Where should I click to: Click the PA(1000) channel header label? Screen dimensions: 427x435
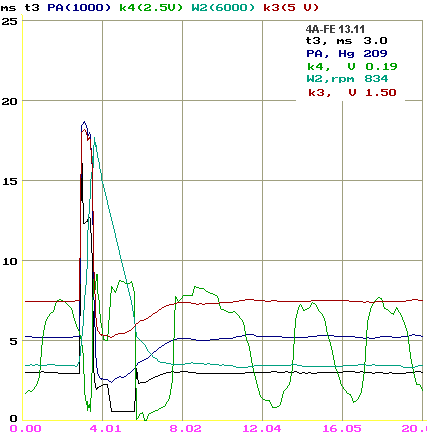pos(79,7)
